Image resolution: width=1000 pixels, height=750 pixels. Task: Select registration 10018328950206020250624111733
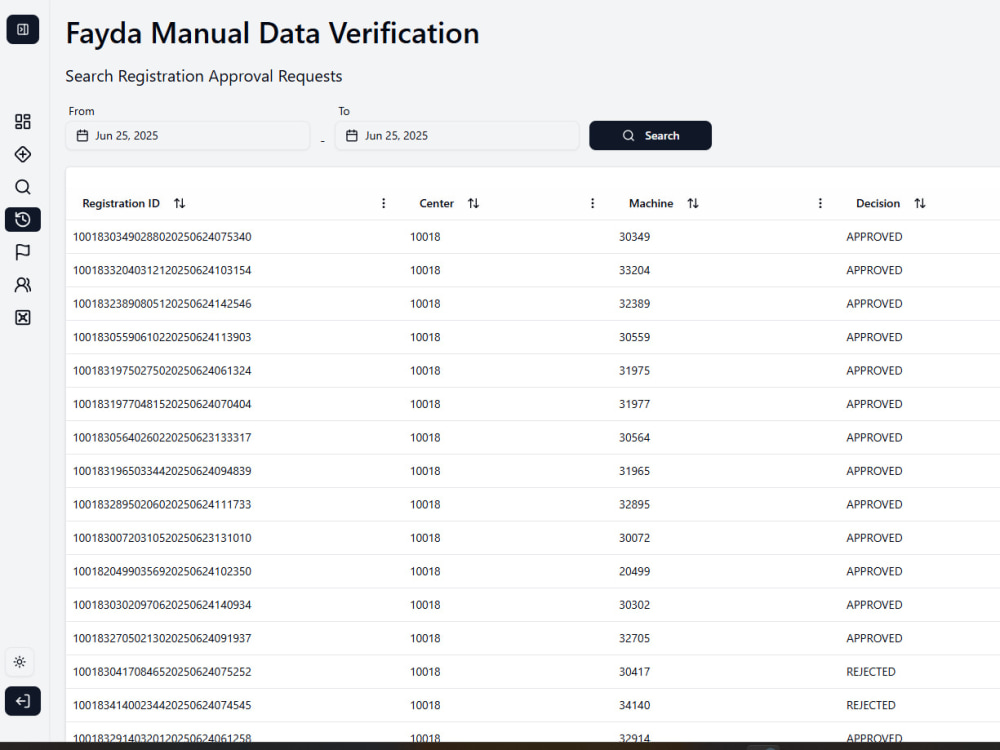tap(162, 504)
